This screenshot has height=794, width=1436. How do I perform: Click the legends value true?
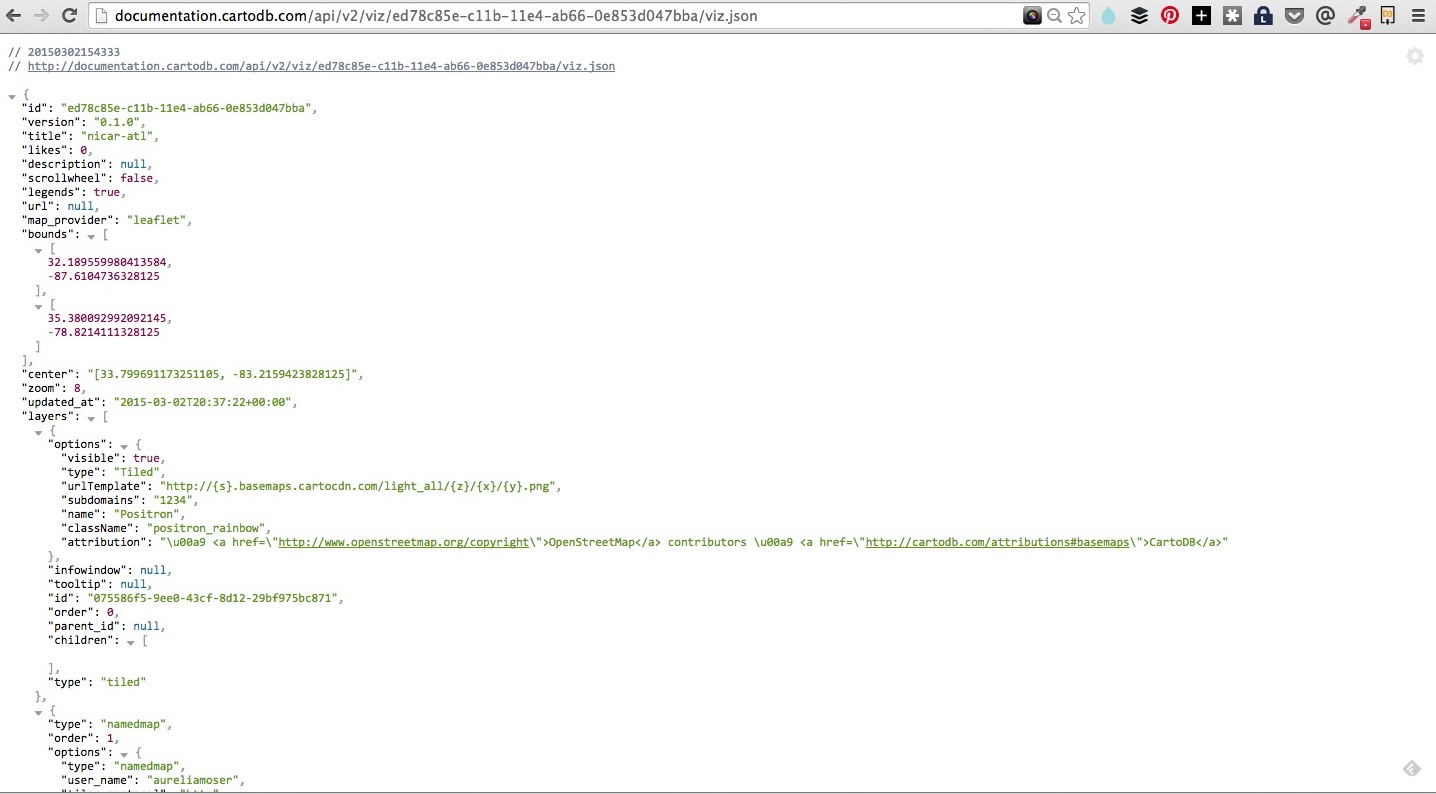[x=107, y=192]
